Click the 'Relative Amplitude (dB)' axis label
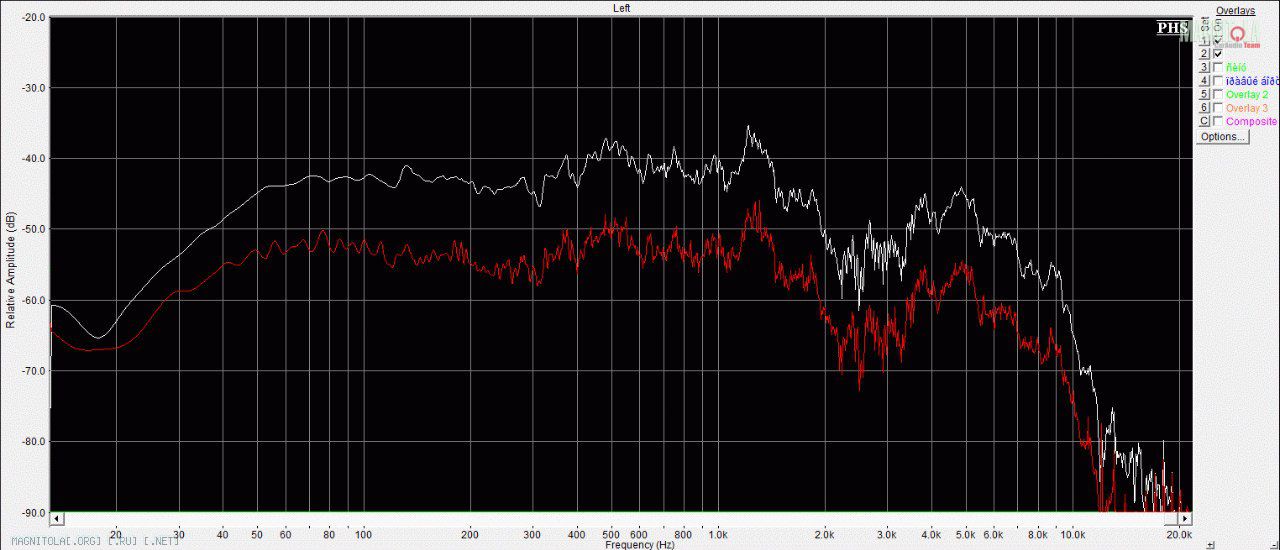Image resolution: width=1280 pixels, height=550 pixels. tap(11, 270)
